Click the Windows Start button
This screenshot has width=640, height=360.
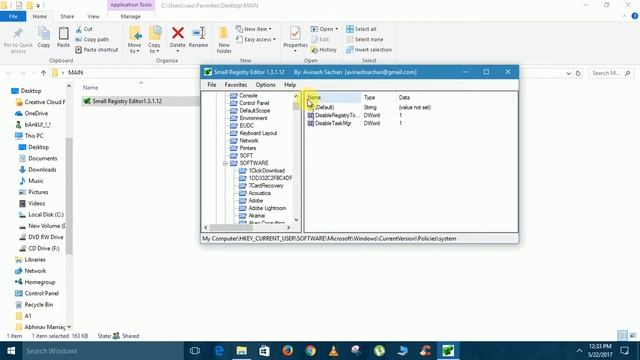(x=11, y=351)
